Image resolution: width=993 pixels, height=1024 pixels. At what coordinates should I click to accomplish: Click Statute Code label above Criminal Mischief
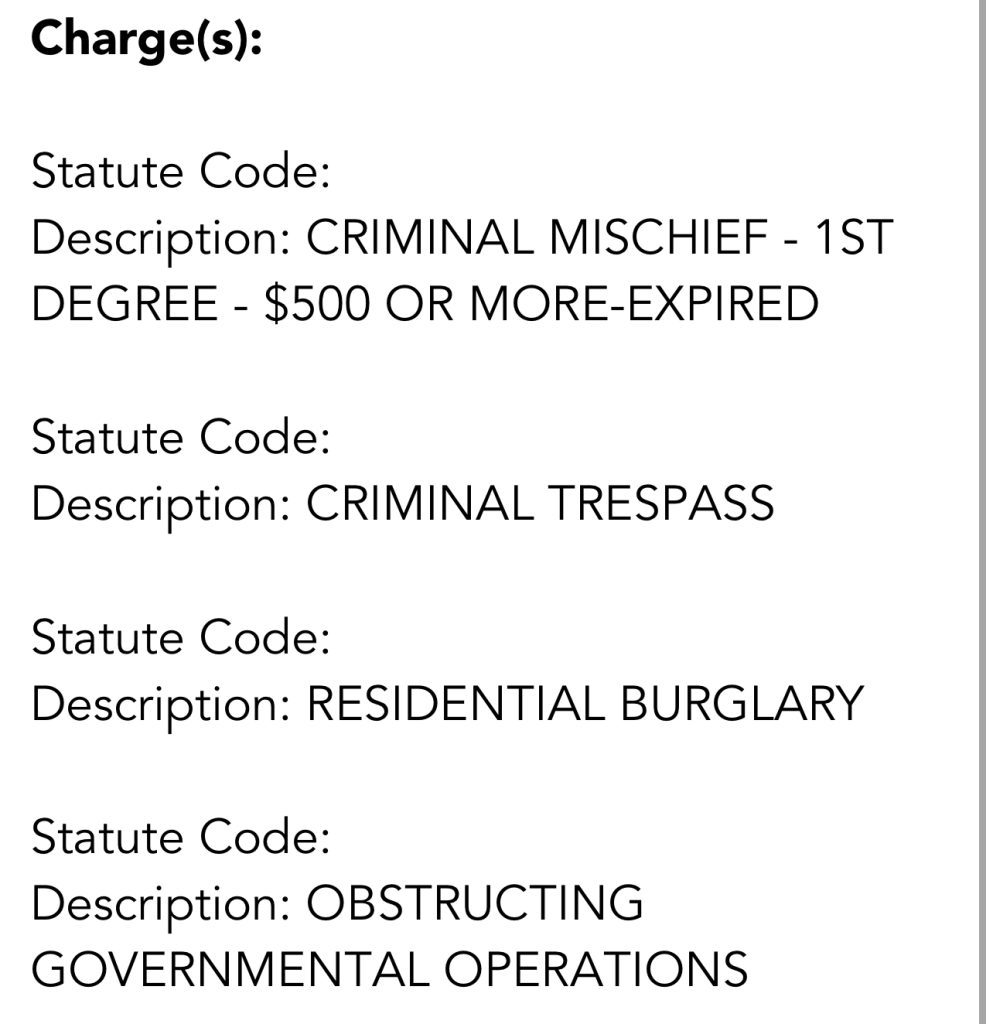180,173
